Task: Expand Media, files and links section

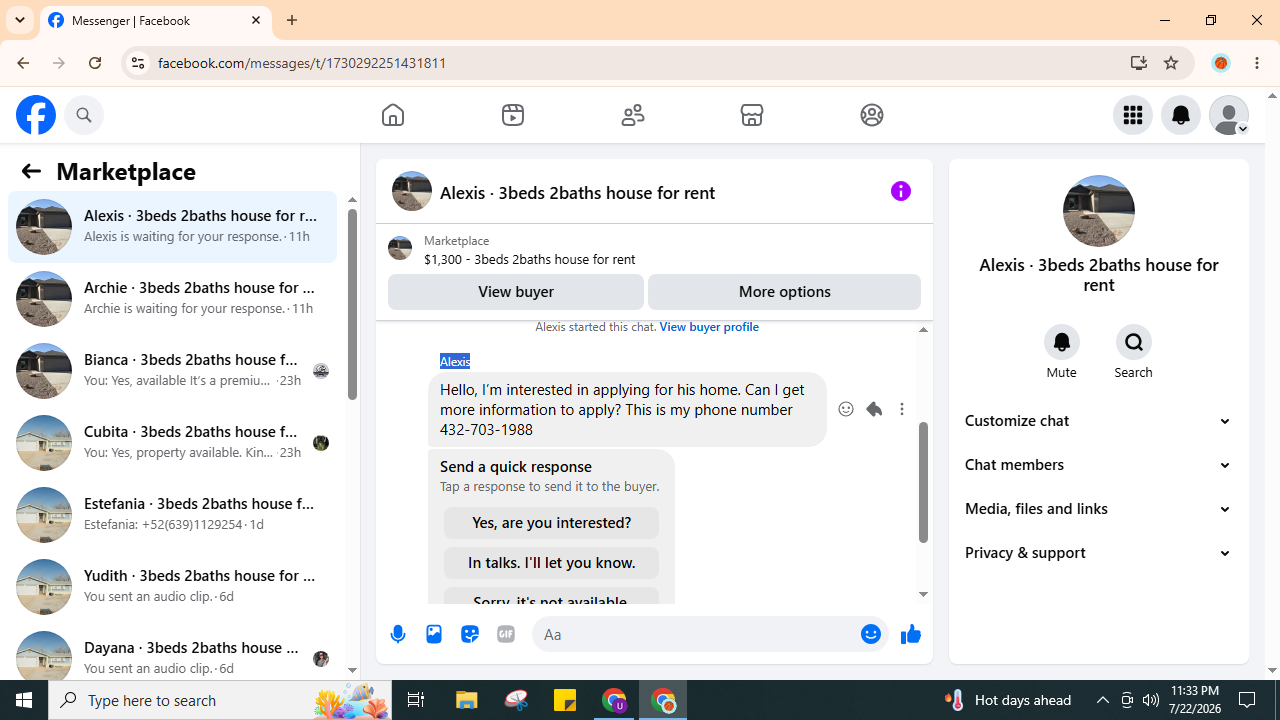Action: click(1099, 509)
